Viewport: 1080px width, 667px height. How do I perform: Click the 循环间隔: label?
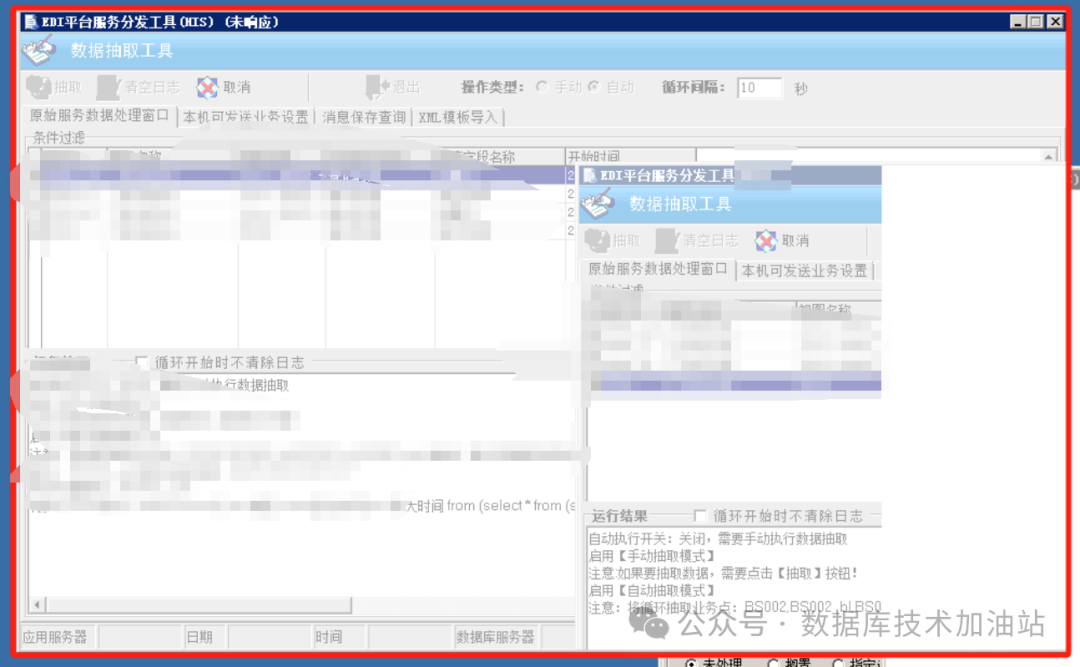click(x=694, y=88)
